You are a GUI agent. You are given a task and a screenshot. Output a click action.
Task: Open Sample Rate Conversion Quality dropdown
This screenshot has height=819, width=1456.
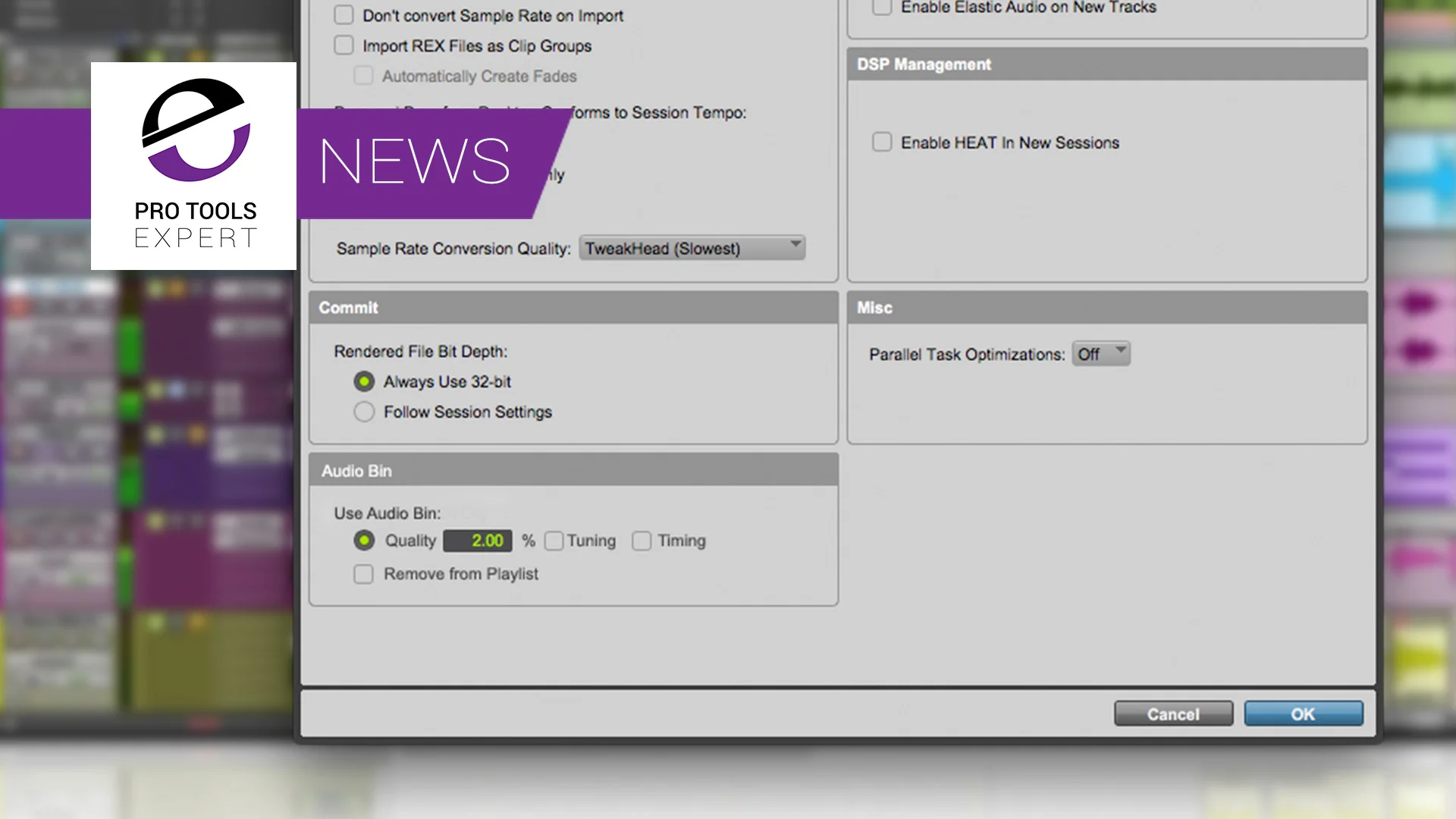tap(691, 249)
